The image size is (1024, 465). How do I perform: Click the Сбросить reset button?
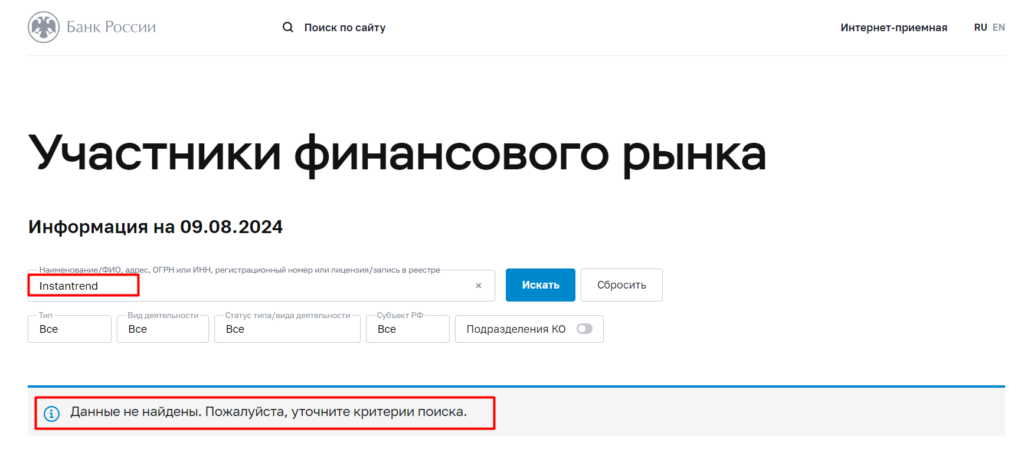tap(622, 285)
